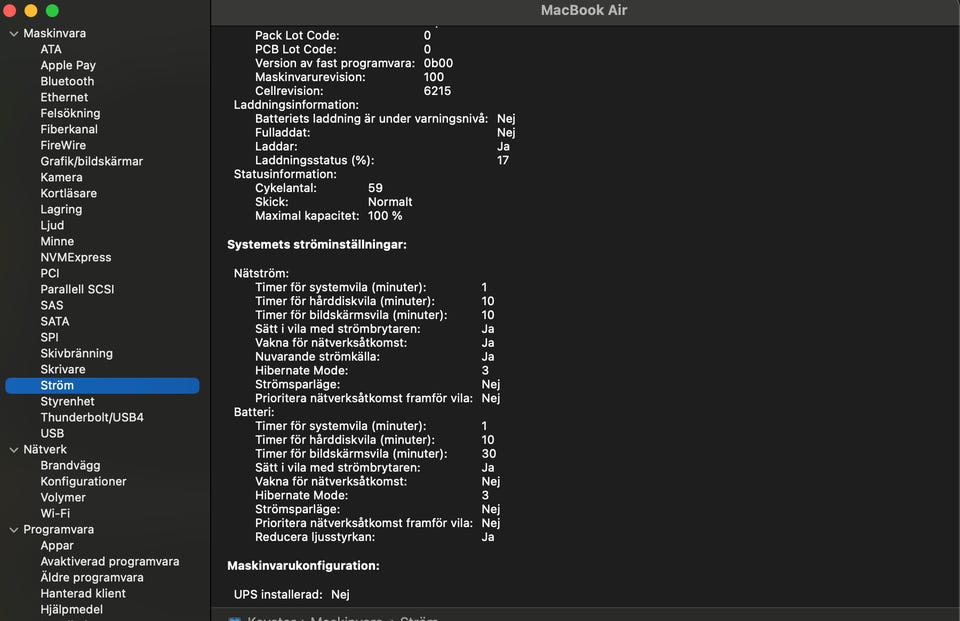
Task: Select ATA in the sidebar
Action: coord(51,49)
